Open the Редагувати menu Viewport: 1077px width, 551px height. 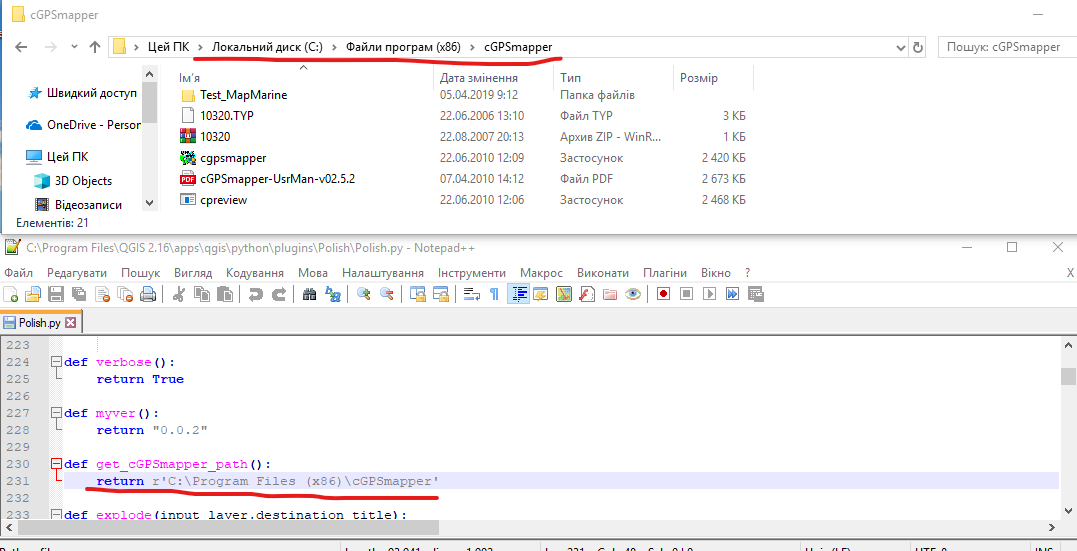point(77,273)
